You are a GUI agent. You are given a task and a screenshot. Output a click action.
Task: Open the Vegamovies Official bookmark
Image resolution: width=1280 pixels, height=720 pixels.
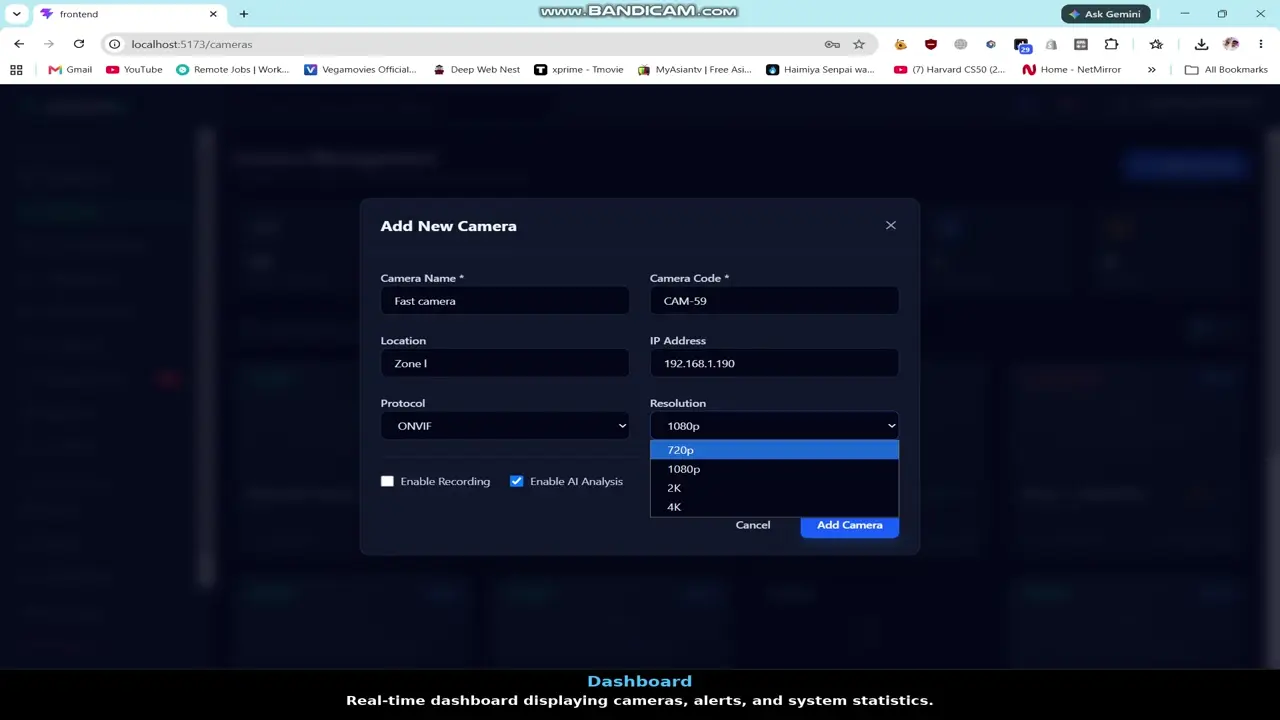(360, 70)
